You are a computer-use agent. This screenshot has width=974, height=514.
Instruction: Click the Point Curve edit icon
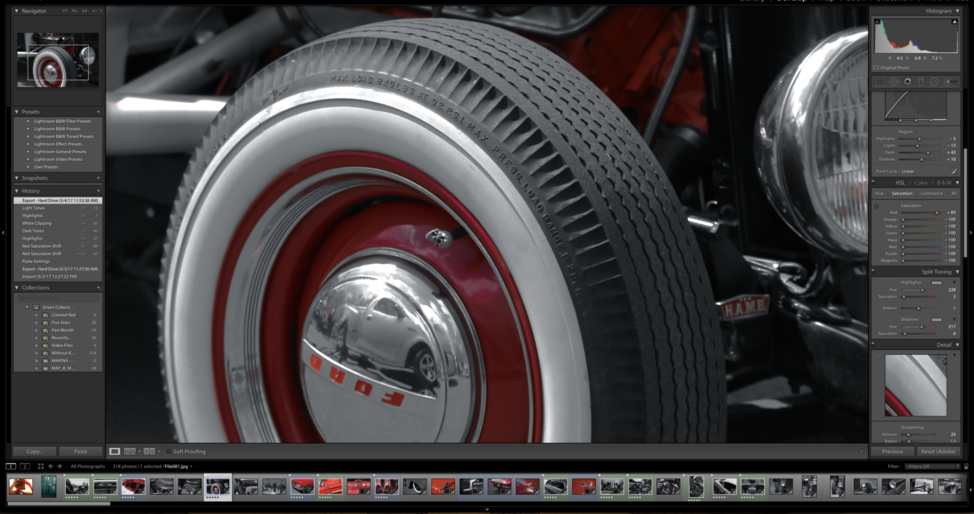(954, 171)
